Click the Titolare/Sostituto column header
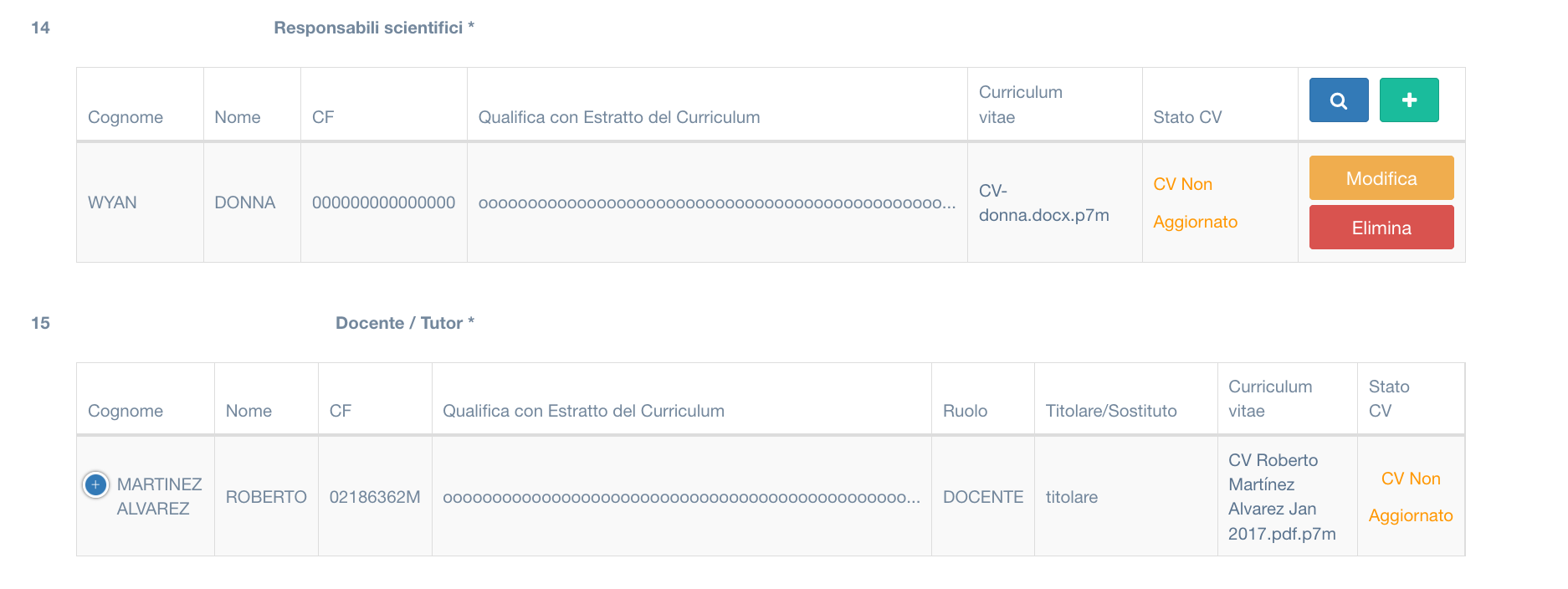 click(x=1111, y=411)
